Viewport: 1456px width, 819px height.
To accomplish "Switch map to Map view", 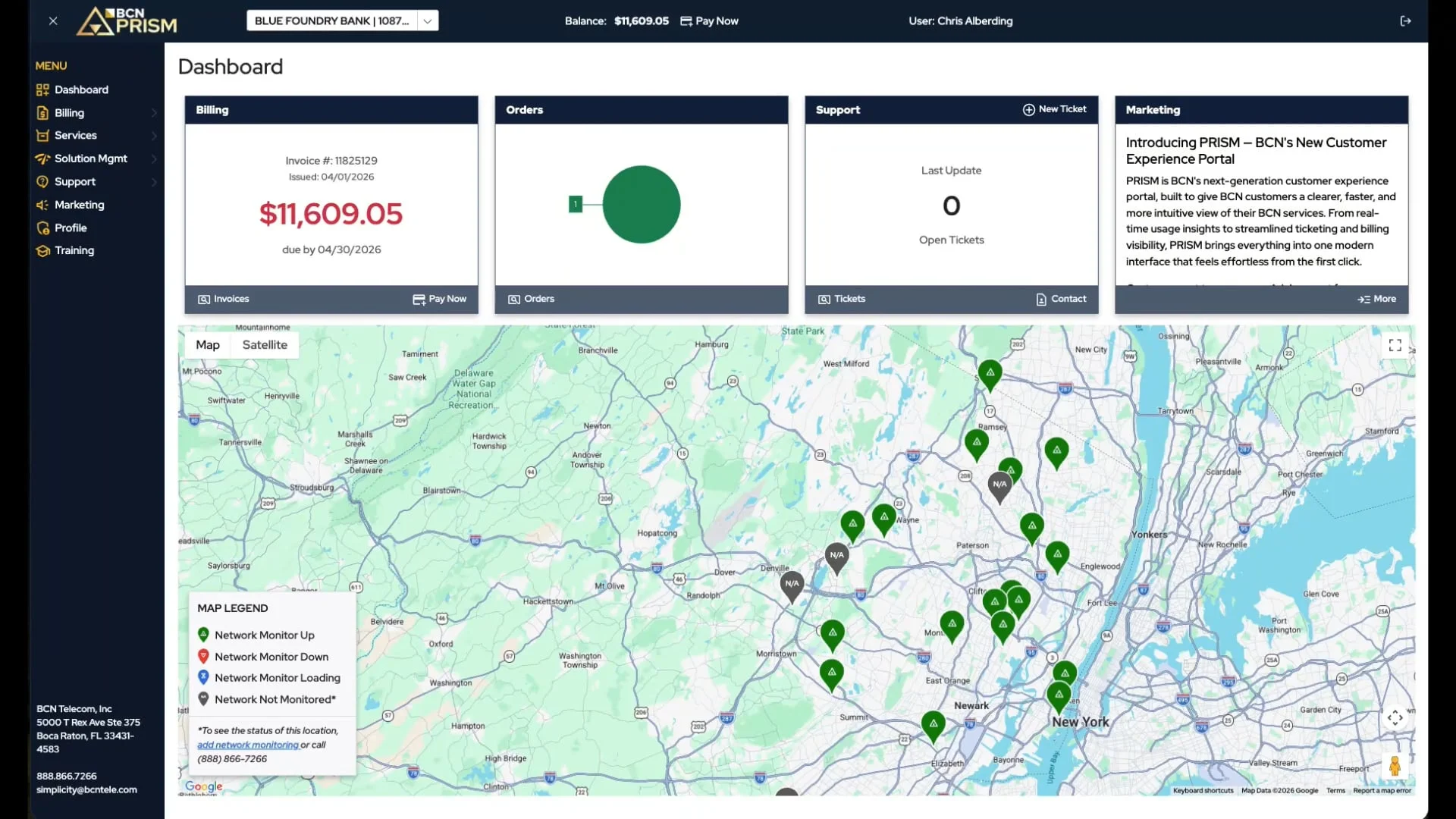I will [x=208, y=345].
